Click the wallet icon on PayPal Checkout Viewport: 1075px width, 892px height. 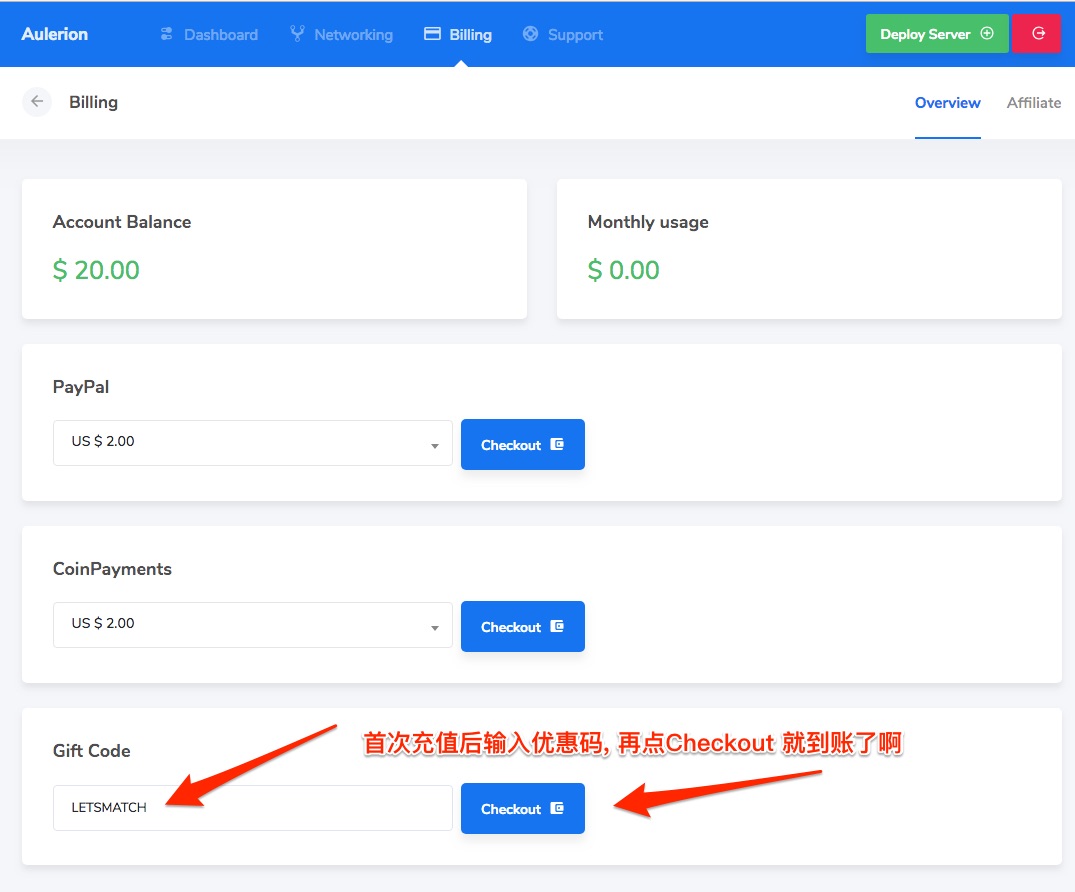[557, 445]
